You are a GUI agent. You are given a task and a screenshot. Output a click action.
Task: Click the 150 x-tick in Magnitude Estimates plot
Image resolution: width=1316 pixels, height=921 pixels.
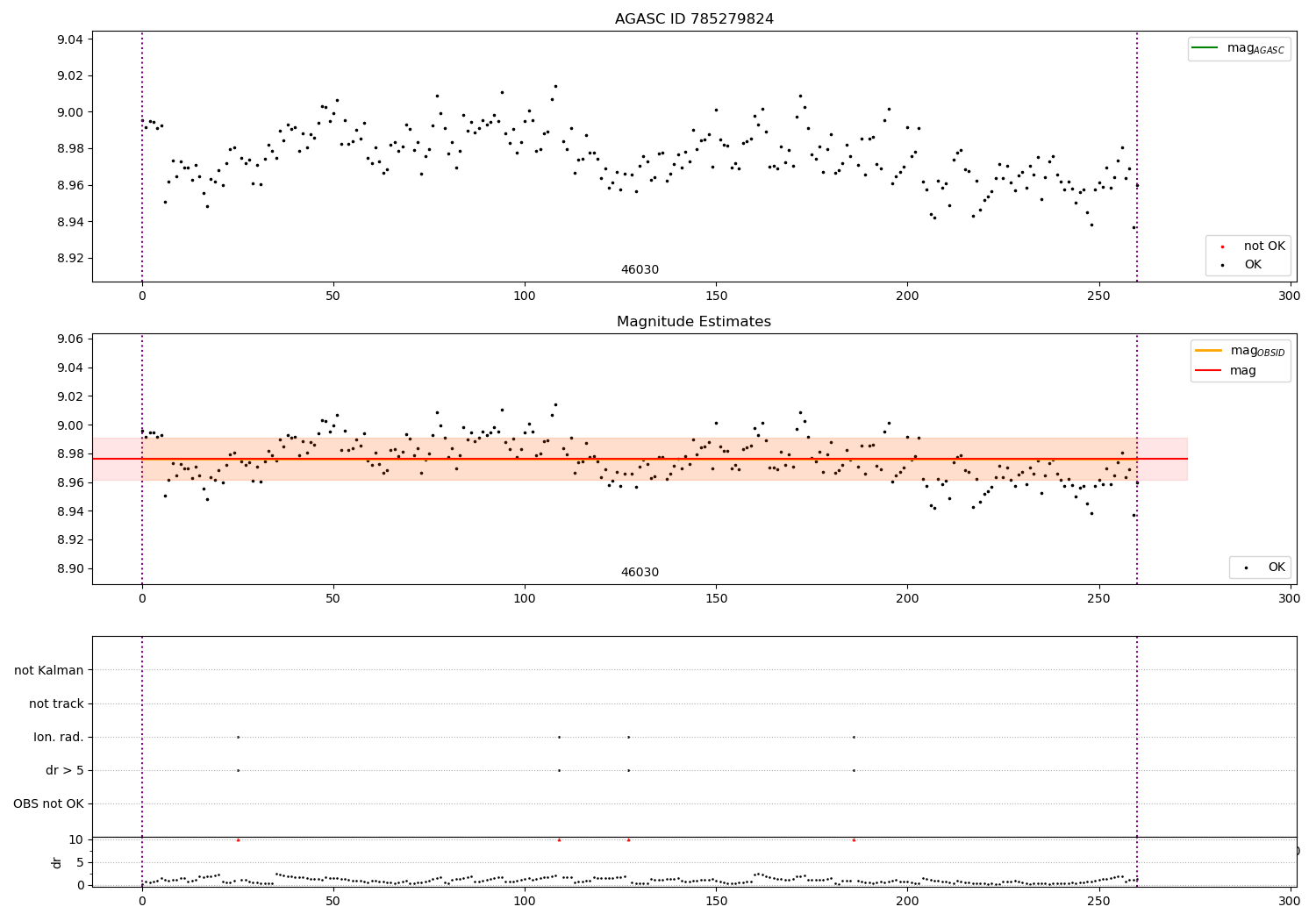[716, 599]
